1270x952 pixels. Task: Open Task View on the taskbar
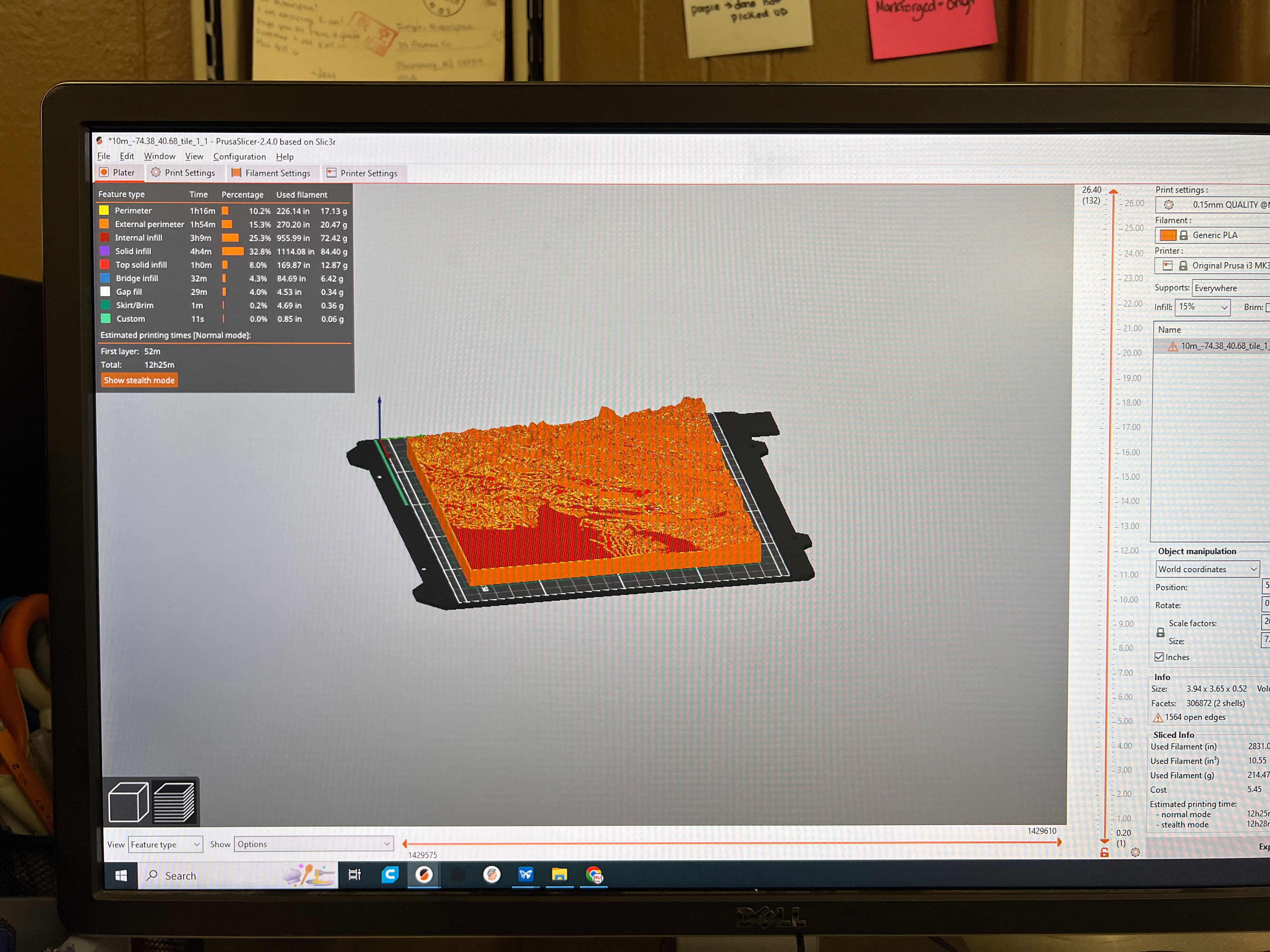(355, 875)
